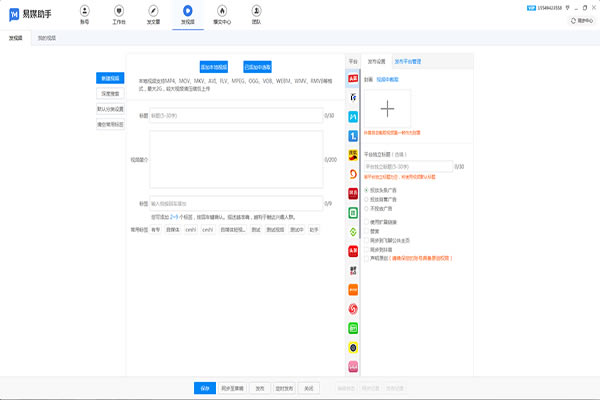Screen dimensions: 600x400
Task: Click the 新建视频 button
Action: 110,78
